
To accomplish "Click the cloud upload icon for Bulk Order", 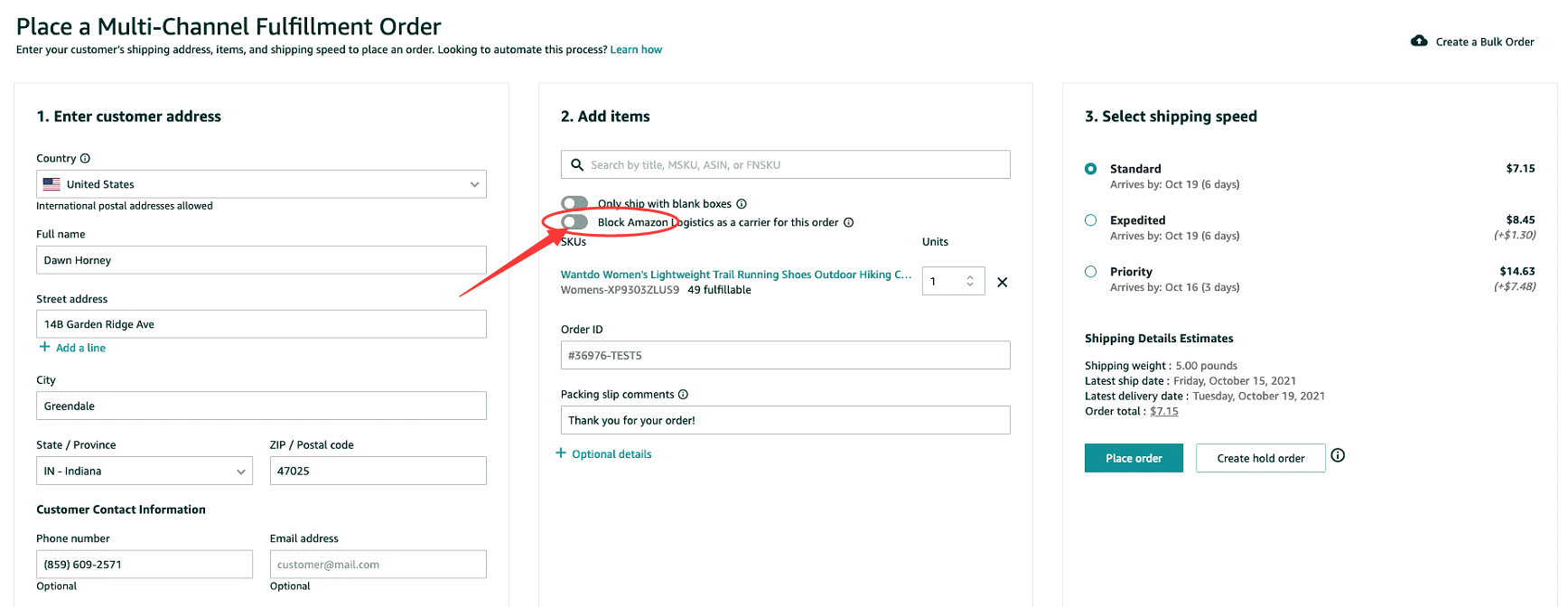I will click(x=1419, y=42).
